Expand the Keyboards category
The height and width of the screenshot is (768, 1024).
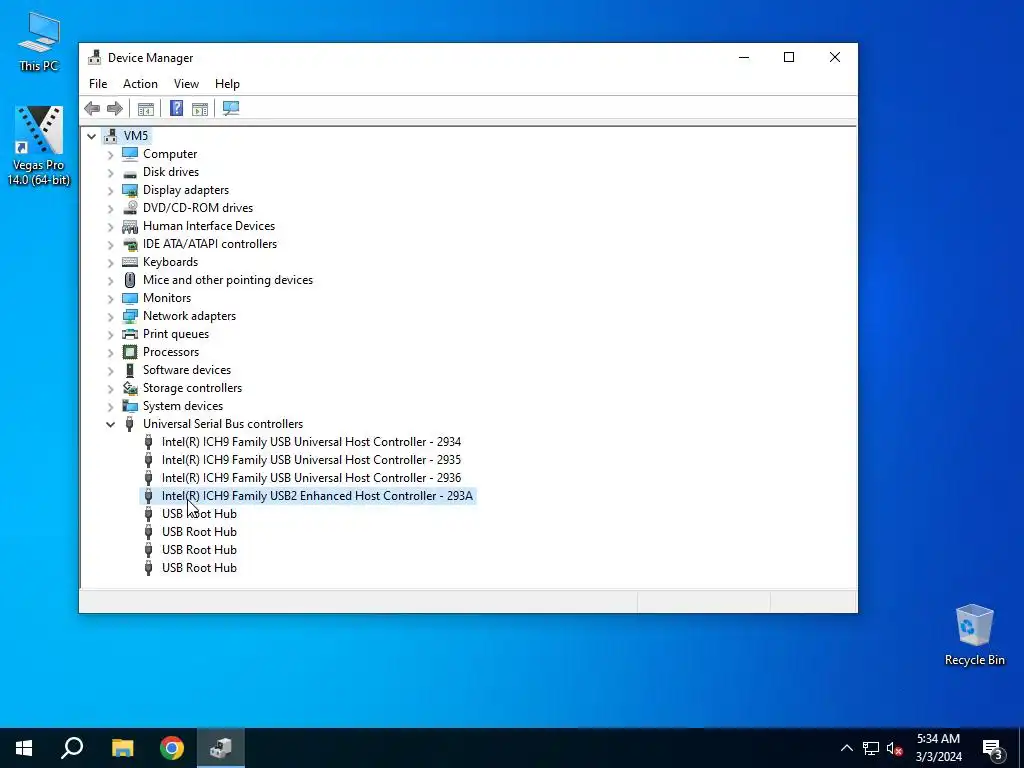click(110, 263)
